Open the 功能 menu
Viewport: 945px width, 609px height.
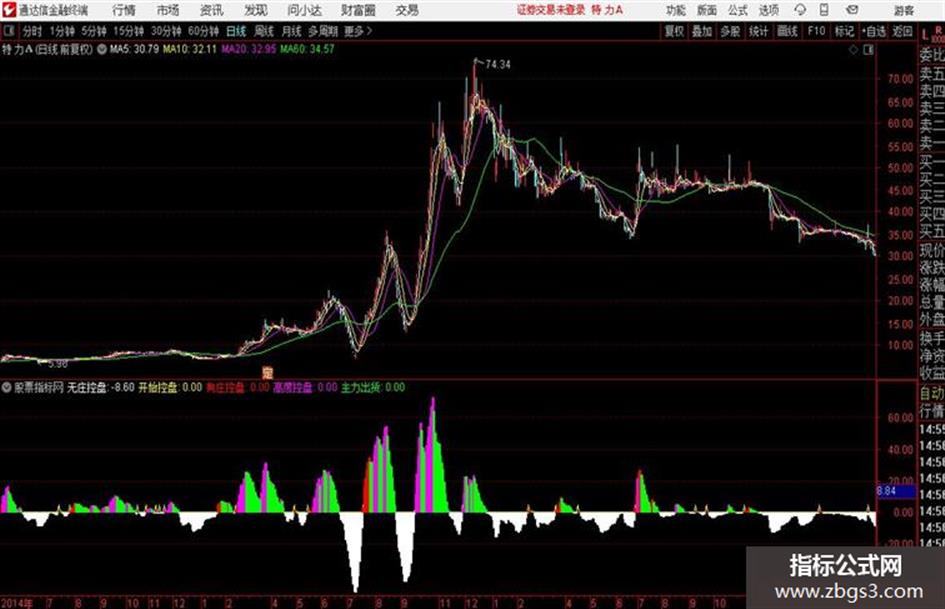[676, 10]
